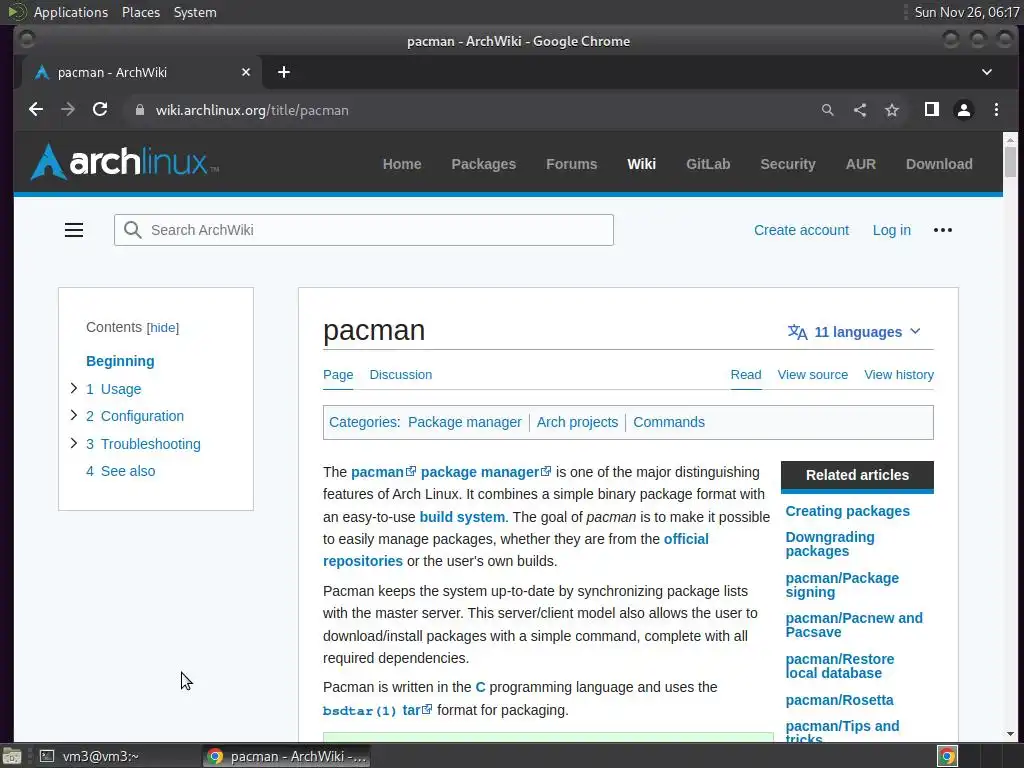View site info via lock icon
The width and height of the screenshot is (1024, 768).
139,110
